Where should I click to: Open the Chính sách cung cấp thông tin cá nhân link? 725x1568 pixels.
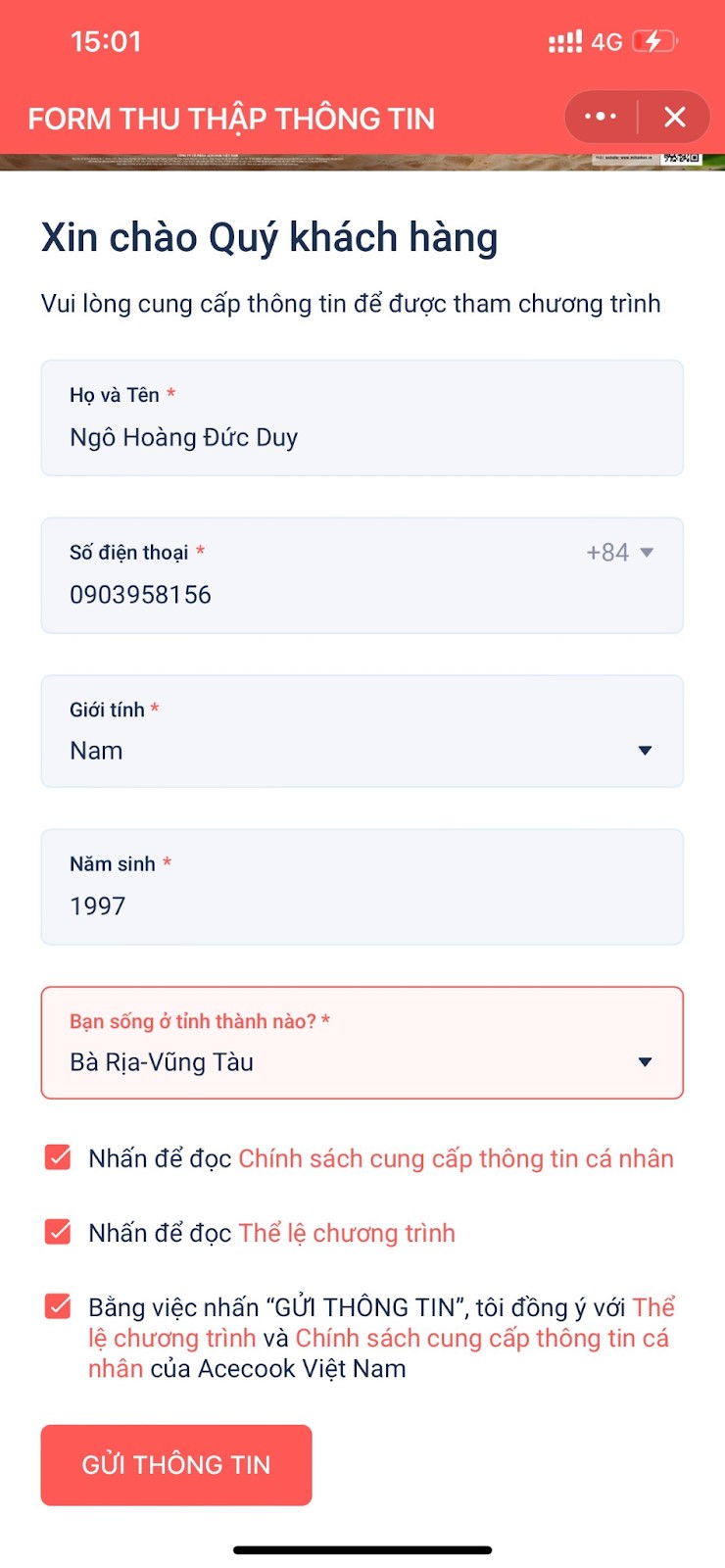[456, 1158]
